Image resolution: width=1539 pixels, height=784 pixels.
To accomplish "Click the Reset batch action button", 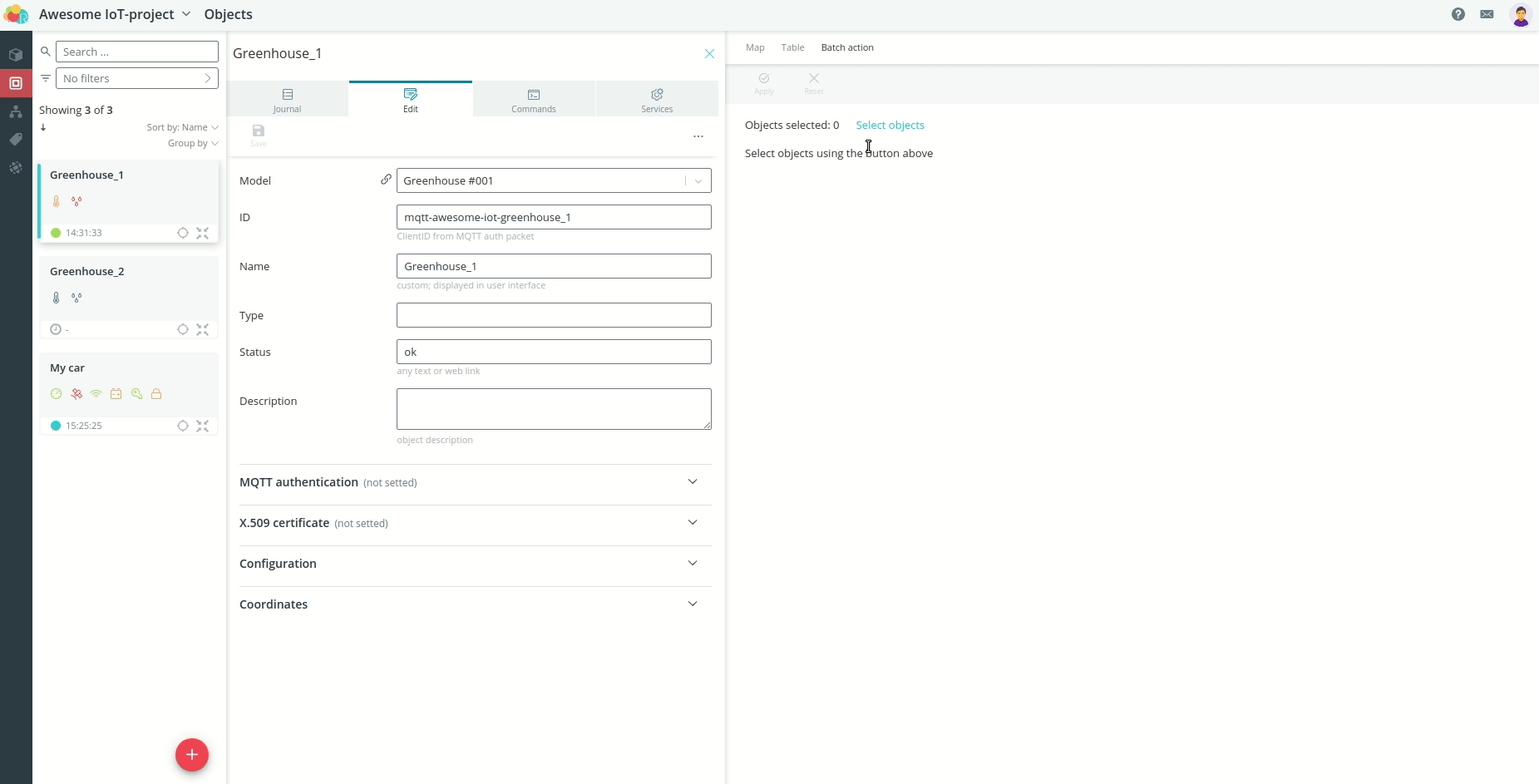I will coord(814,84).
